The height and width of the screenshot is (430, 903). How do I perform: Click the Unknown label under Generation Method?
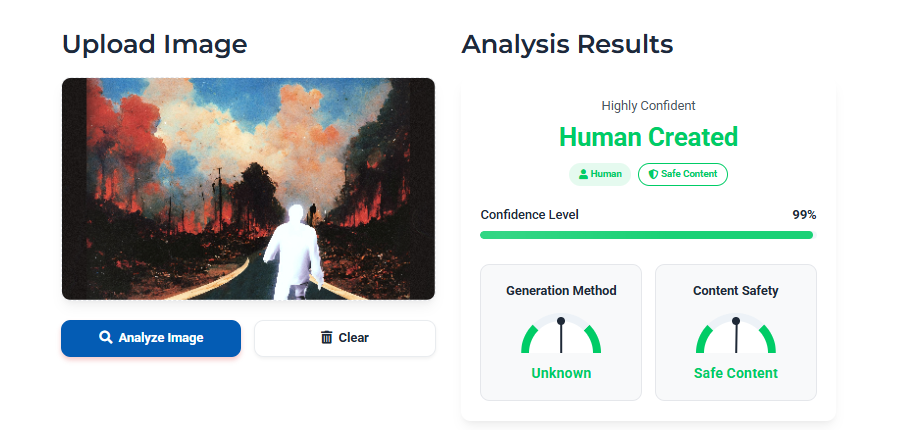tap(561, 373)
